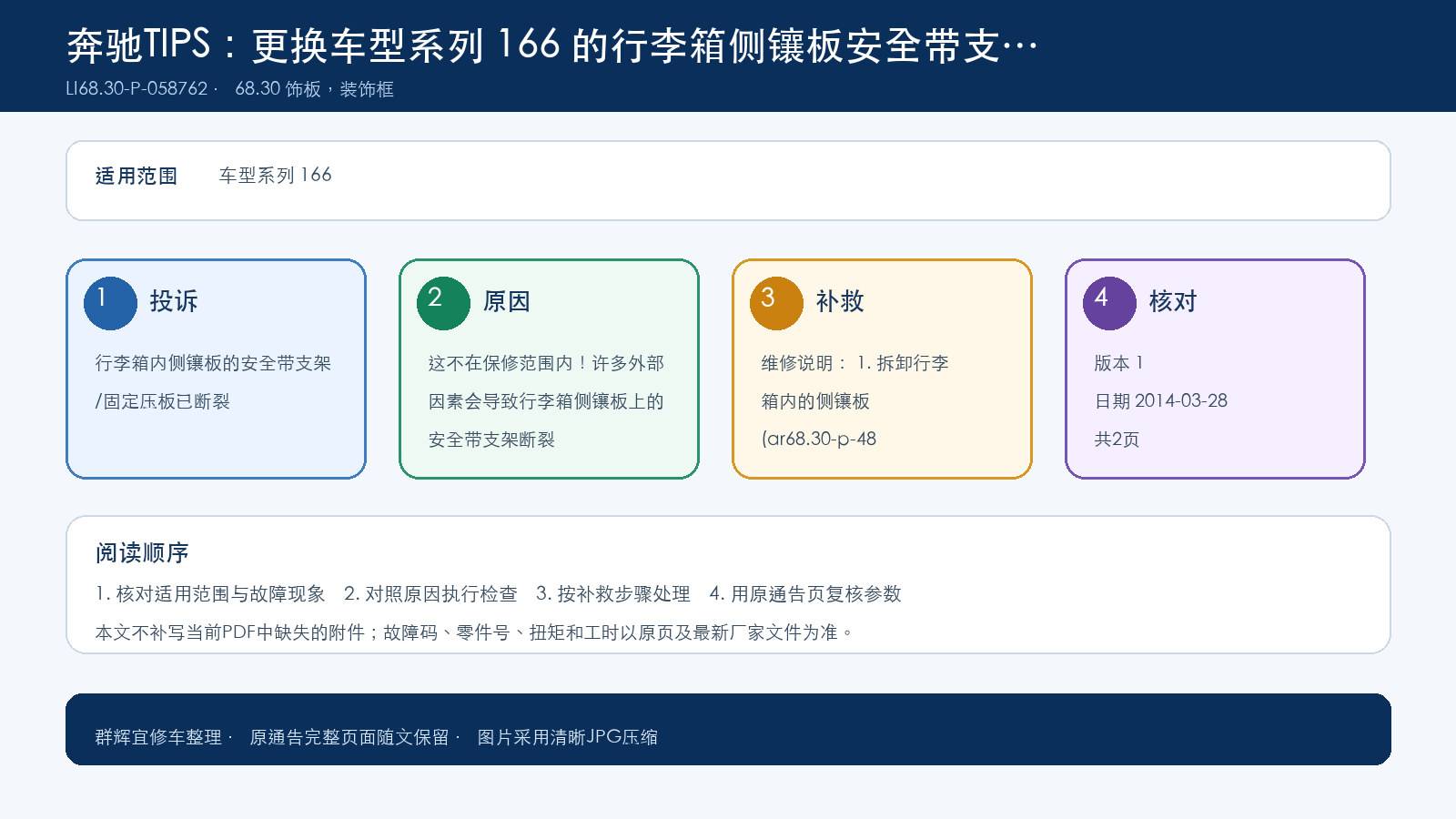Click the 日期 2014-03-28 text
This screenshot has height=819, width=1456.
[1161, 401]
